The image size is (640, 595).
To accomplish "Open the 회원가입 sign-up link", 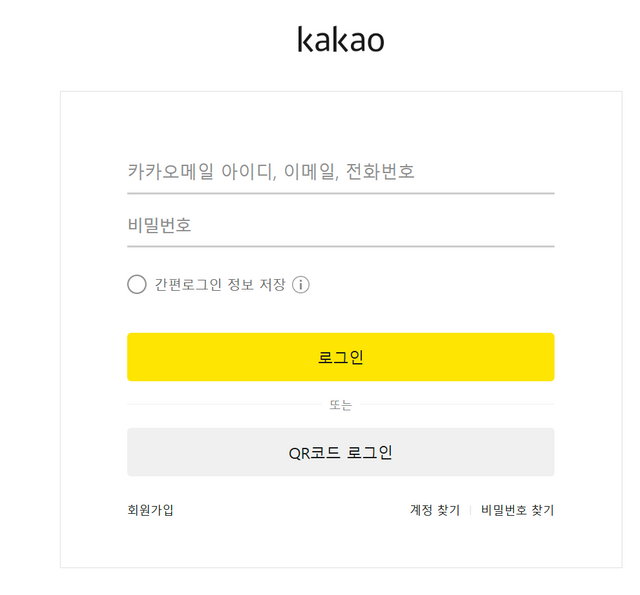I will click(150, 510).
